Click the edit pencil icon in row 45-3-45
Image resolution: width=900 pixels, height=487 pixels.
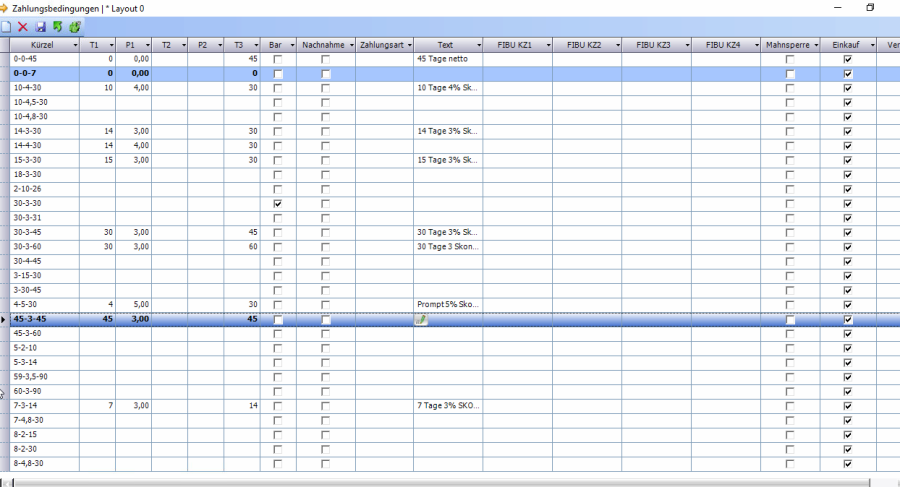click(421, 319)
